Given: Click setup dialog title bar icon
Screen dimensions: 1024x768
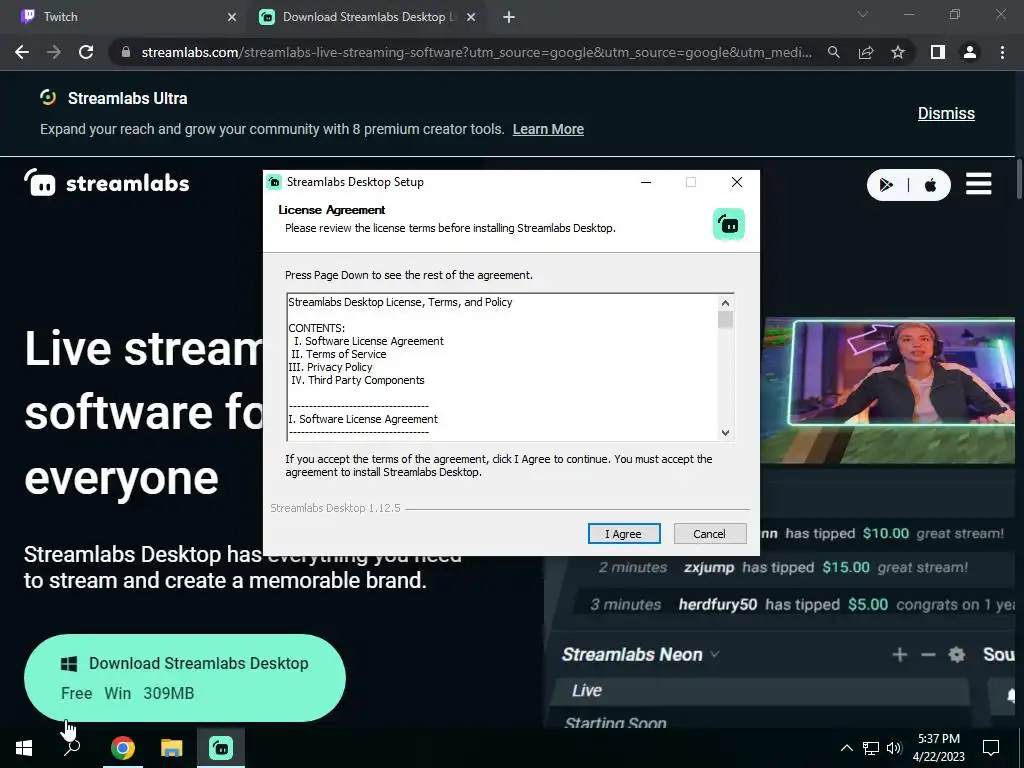Looking at the screenshot, I should pos(275,182).
